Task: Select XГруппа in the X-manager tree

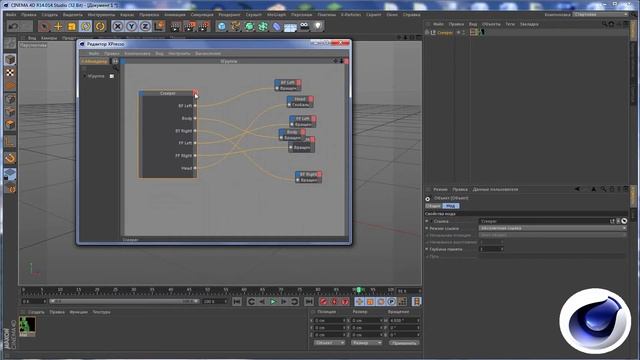Action: pyautogui.click(x=96, y=76)
